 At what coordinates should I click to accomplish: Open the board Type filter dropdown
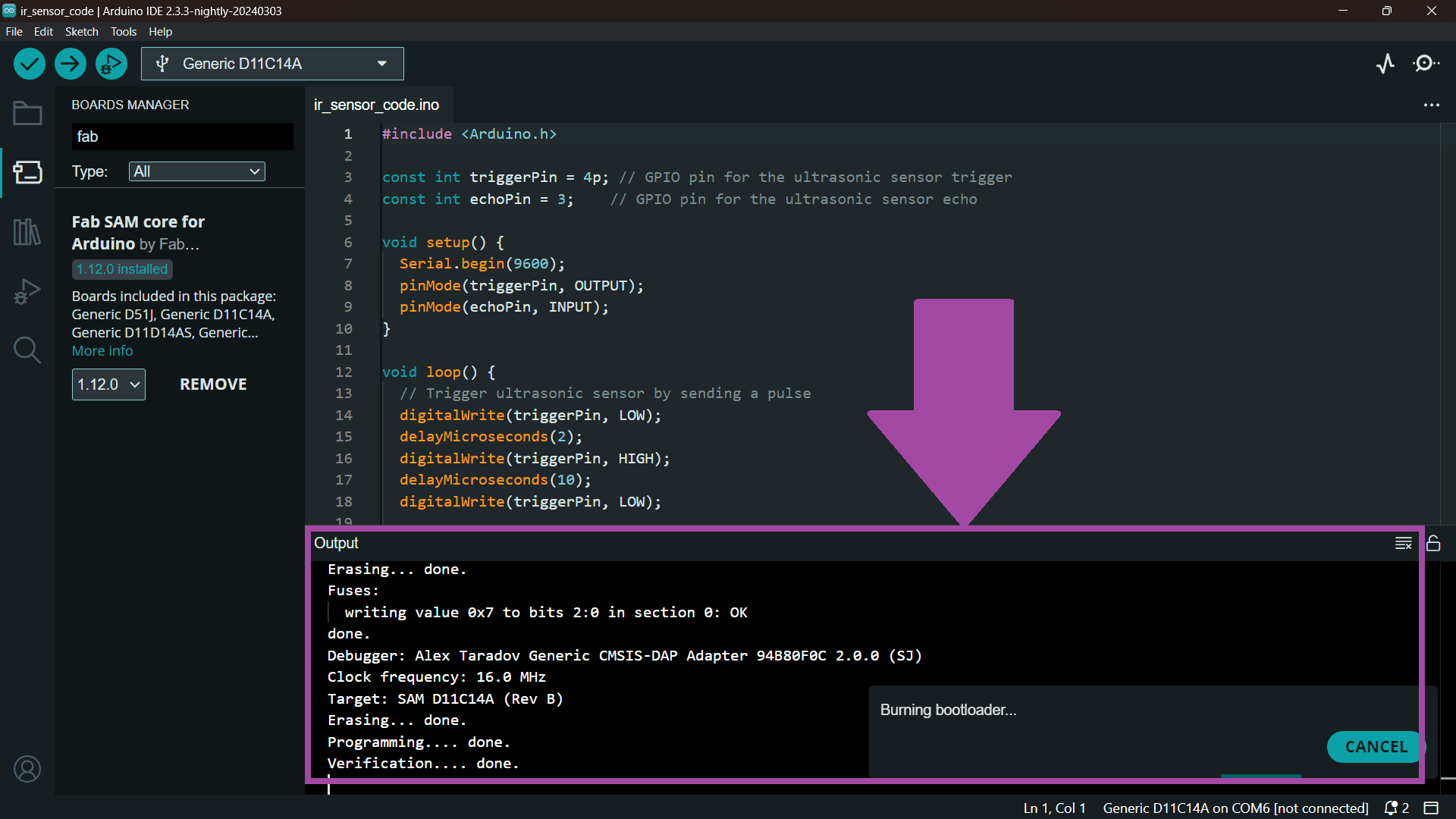(x=197, y=171)
